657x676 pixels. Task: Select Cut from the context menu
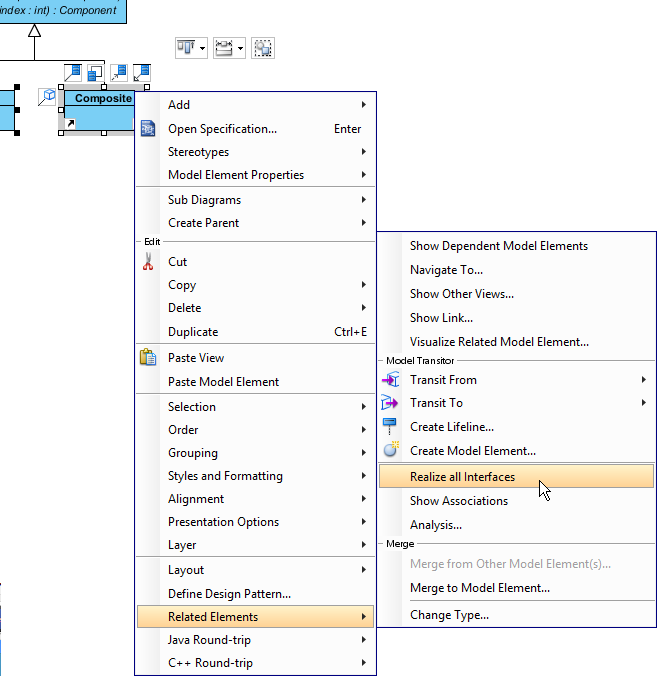pyautogui.click(x=255, y=262)
